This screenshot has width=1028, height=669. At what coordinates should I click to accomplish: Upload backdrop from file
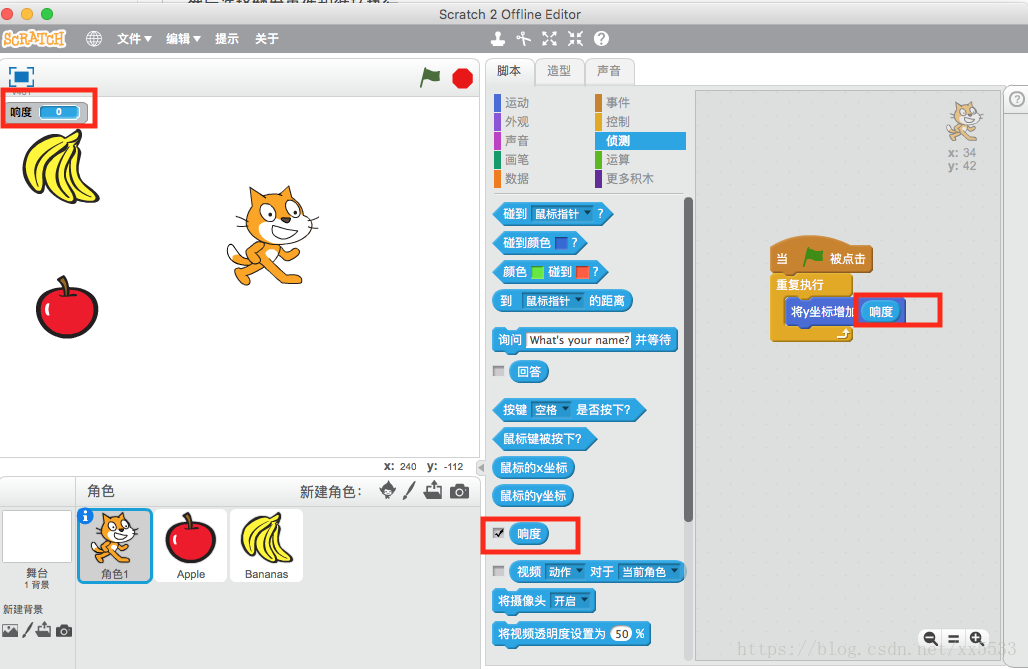click(43, 630)
